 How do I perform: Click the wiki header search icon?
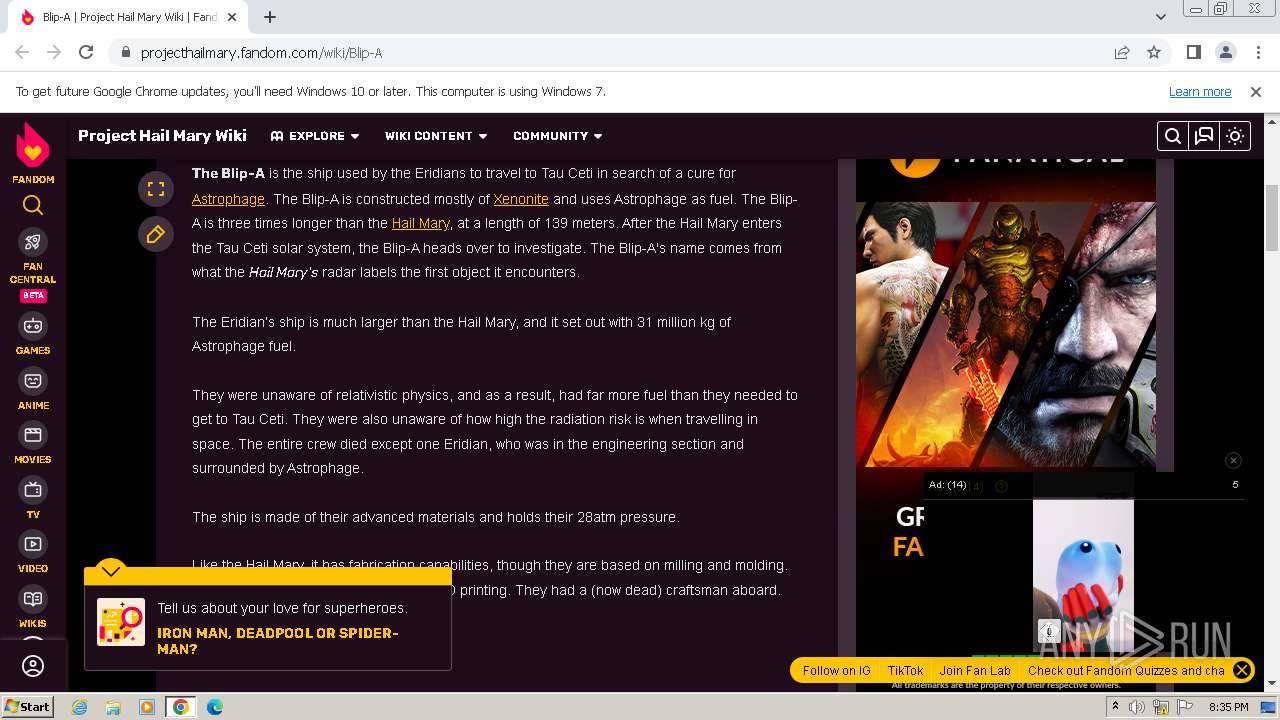pyautogui.click(x=1173, y=136)
